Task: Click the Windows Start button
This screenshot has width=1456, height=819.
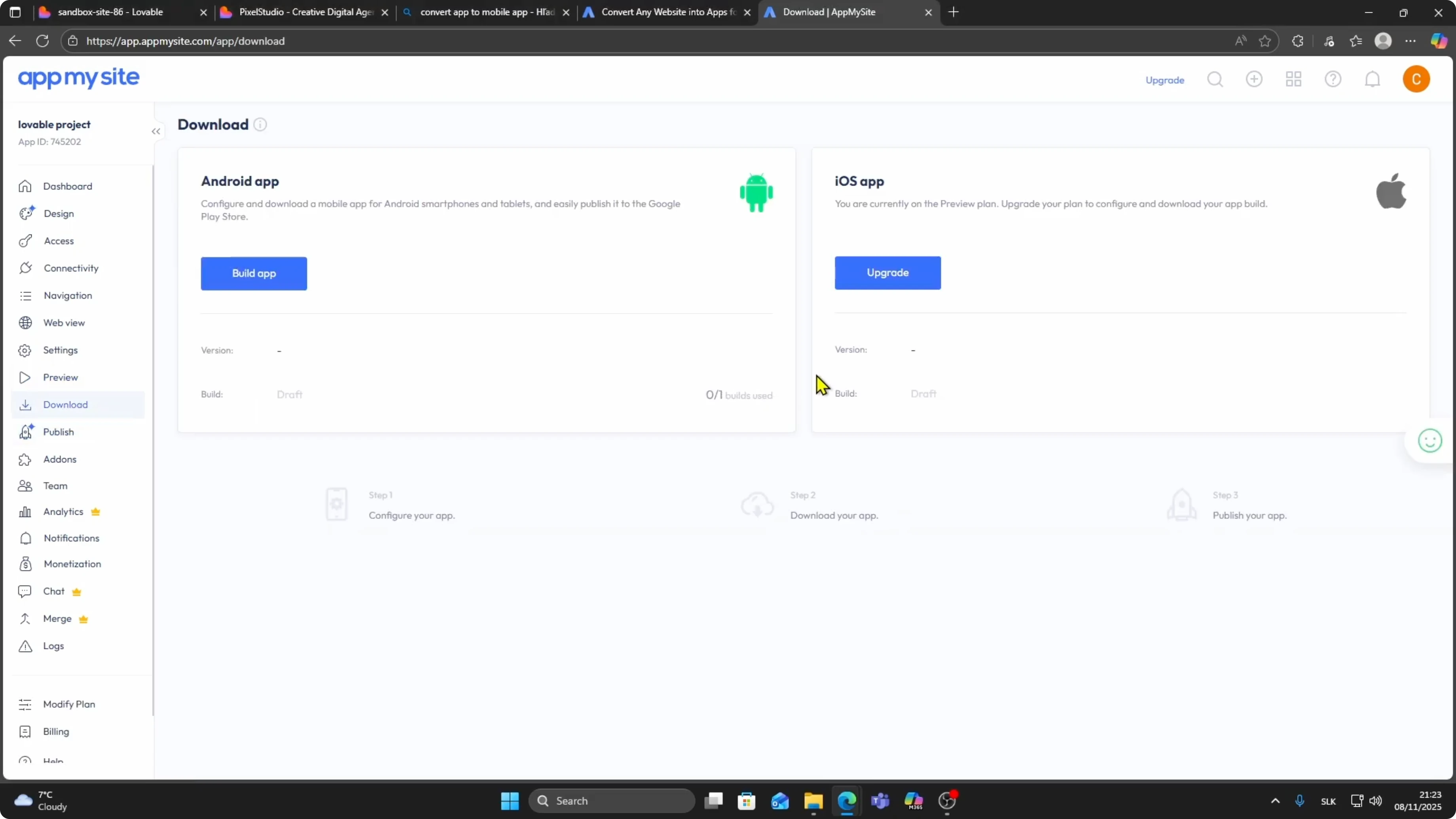Action: pos(510,801)
